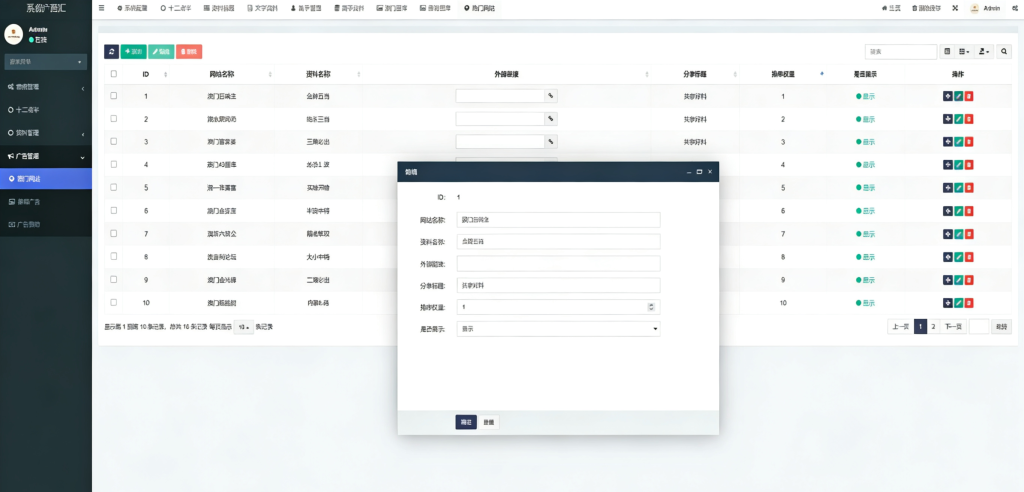Click the green edit pencil icon in row 2

(958, 119)
